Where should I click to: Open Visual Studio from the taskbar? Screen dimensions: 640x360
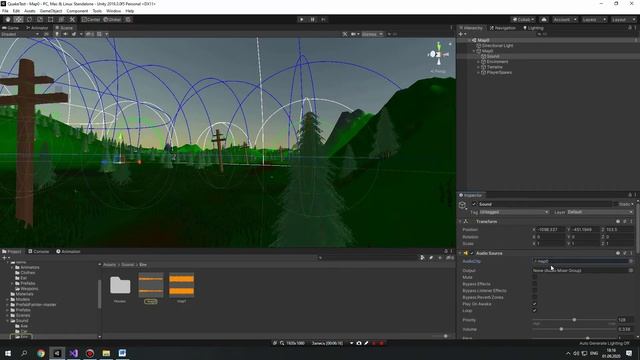[73, 353]
